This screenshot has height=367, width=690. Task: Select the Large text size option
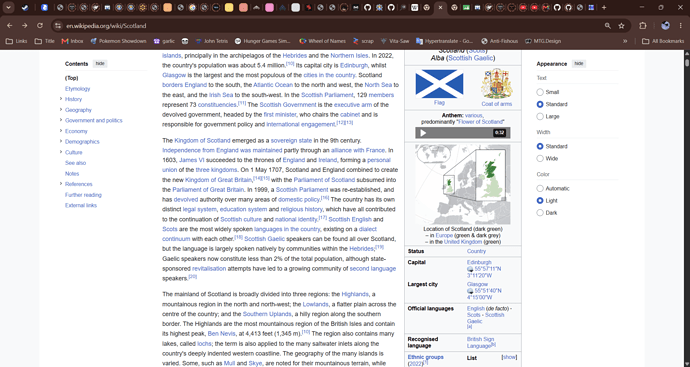click(540, 117)
